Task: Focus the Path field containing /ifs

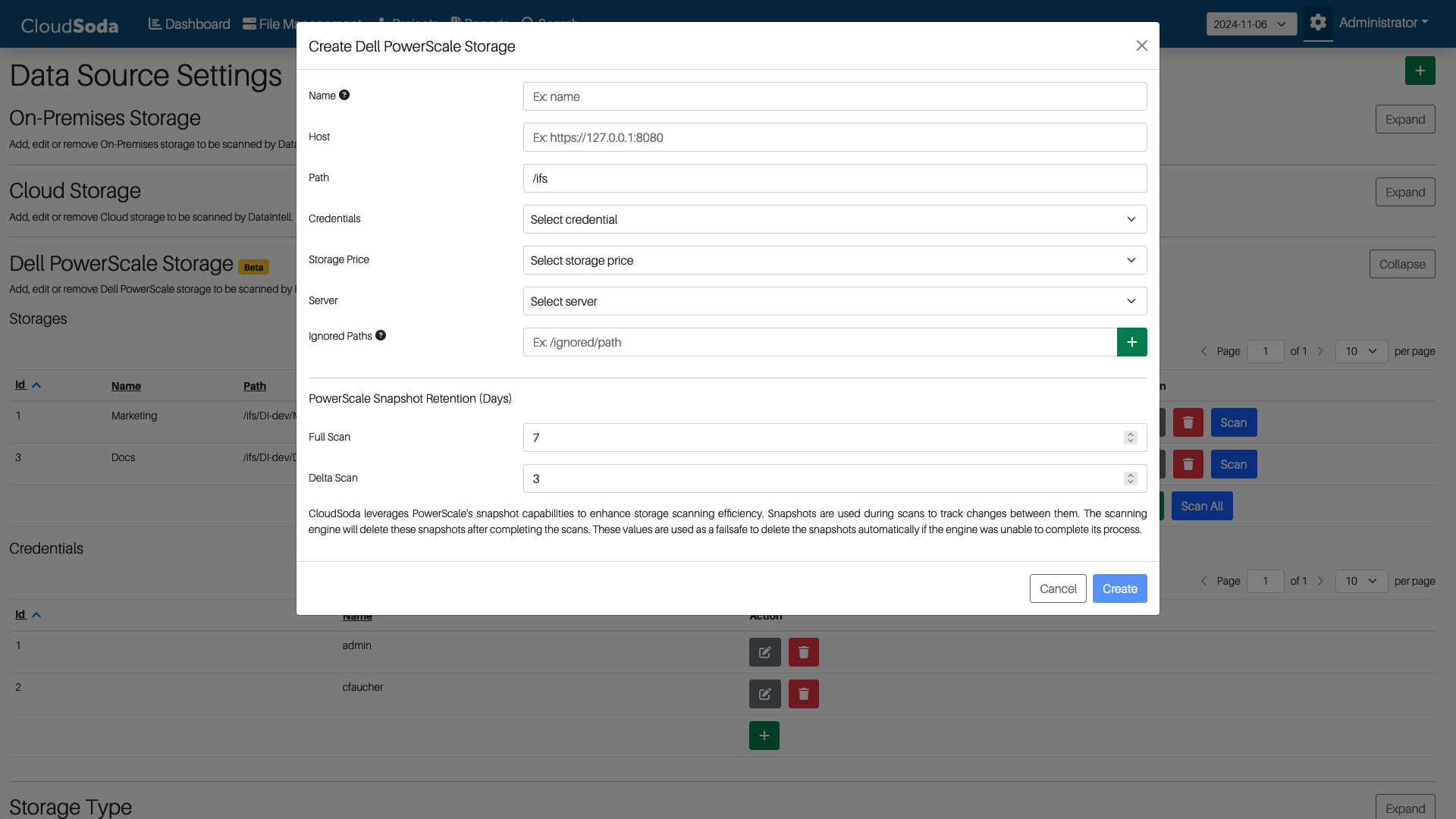Action: [x=834, y=178]
